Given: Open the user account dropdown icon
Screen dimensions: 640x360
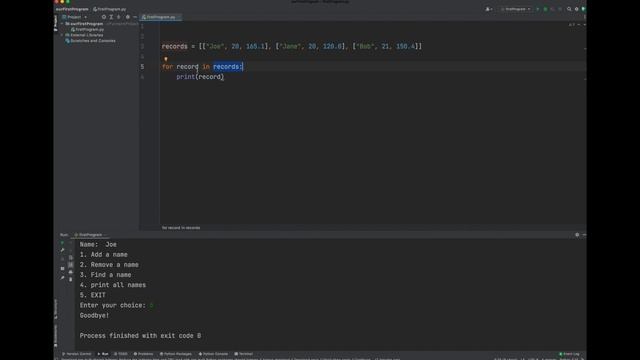Looking at the screenshot, I should click(488, 9).
